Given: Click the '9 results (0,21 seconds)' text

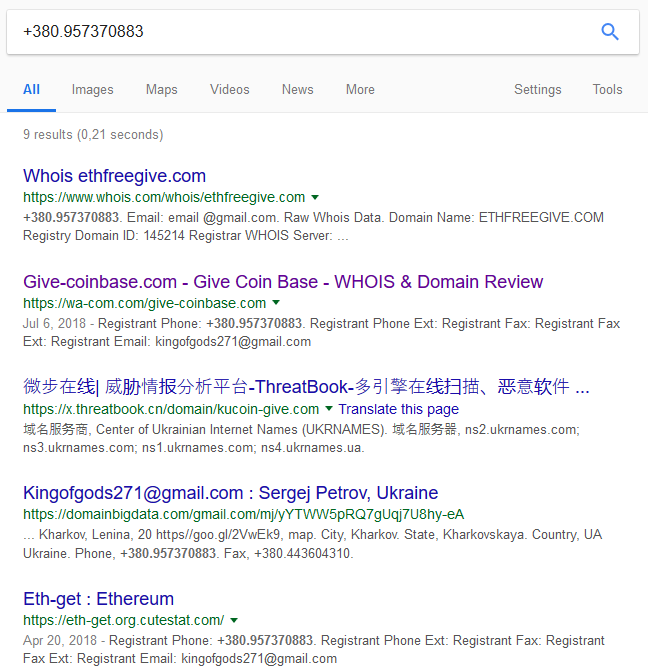Looking at the screenshot, I should tap(93, 135).
